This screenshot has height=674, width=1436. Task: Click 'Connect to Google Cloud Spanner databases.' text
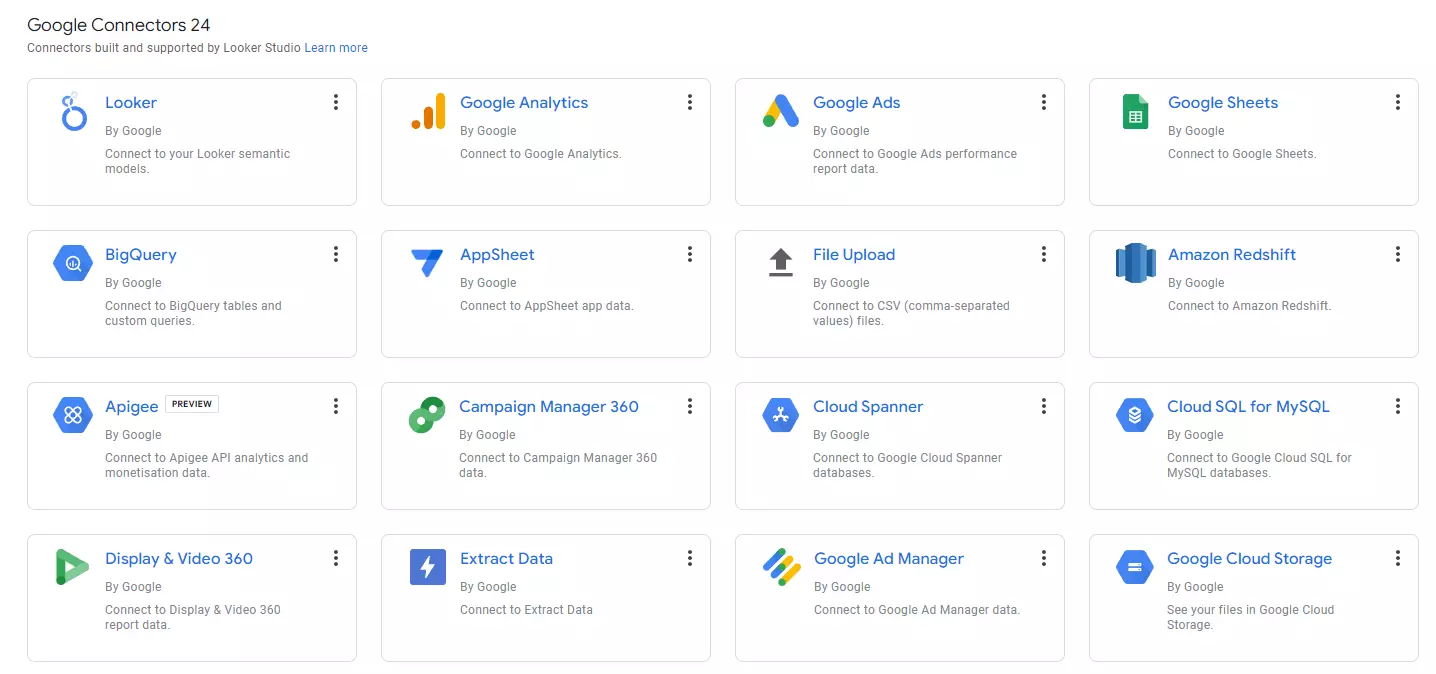[907, 465]
